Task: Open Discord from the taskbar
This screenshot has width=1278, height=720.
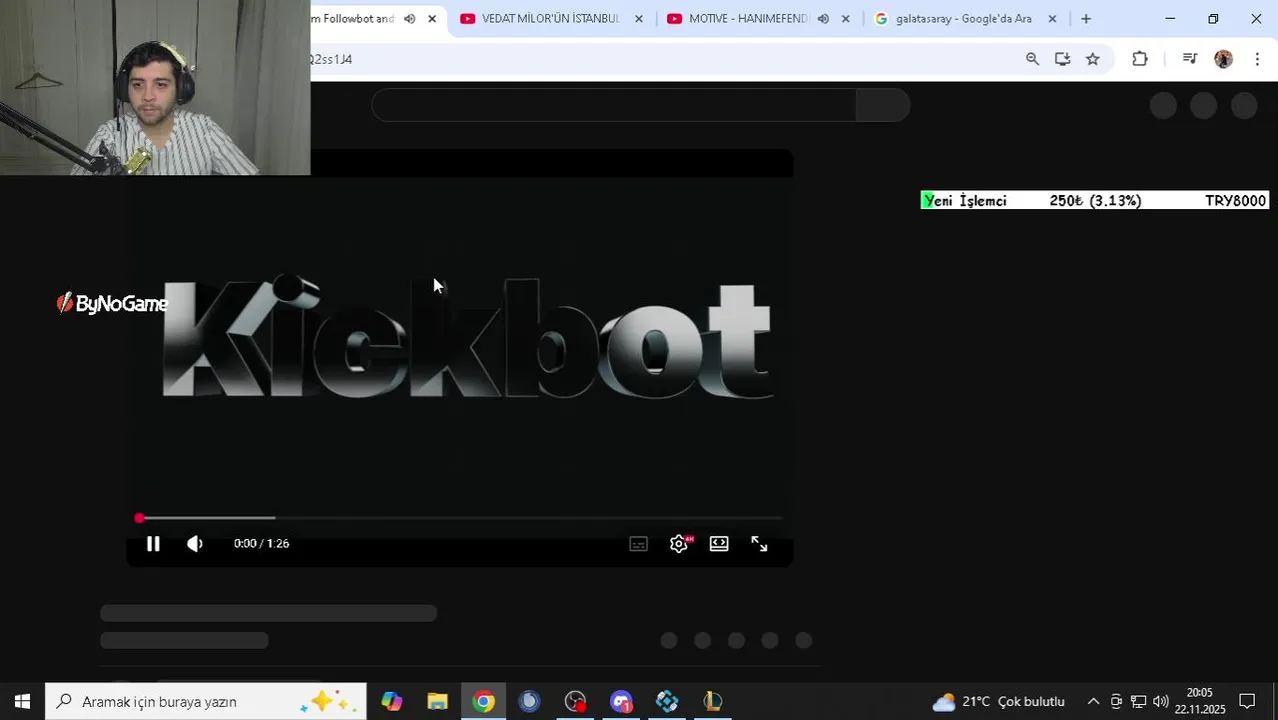Action: coord(621,702)
